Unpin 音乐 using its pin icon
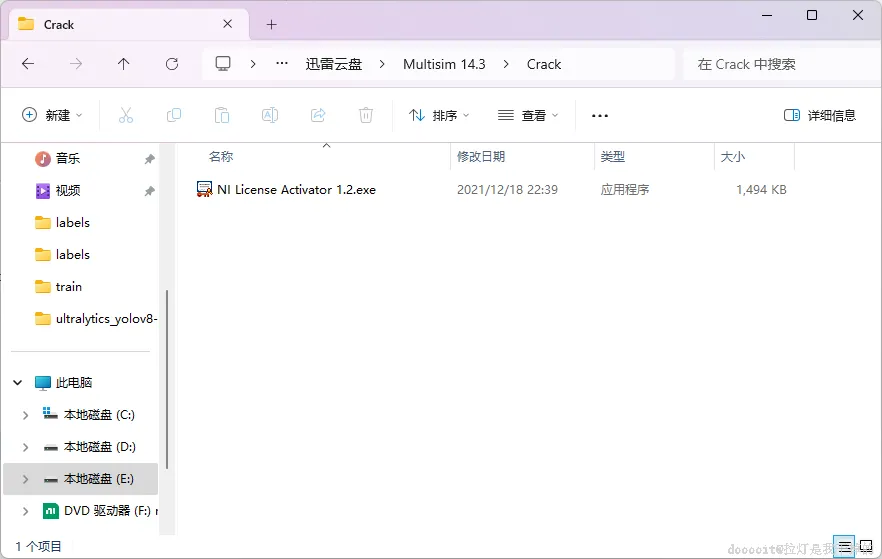This screenshot has height=559, width=882. (x=149, y=159)
